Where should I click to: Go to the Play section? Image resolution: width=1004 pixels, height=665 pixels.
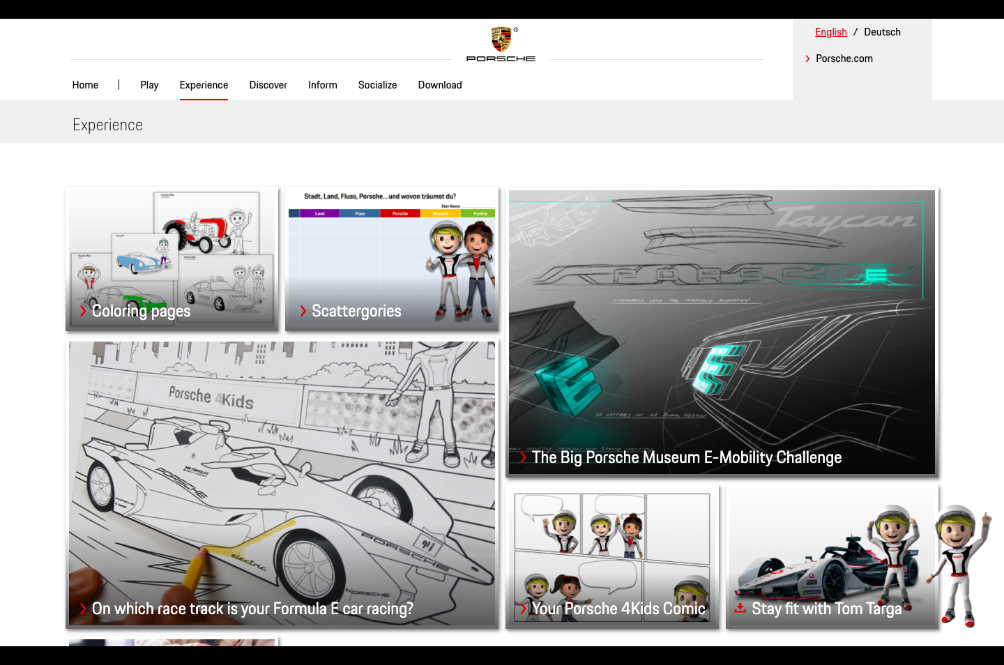pyautogui.click(x=149, y=85)
